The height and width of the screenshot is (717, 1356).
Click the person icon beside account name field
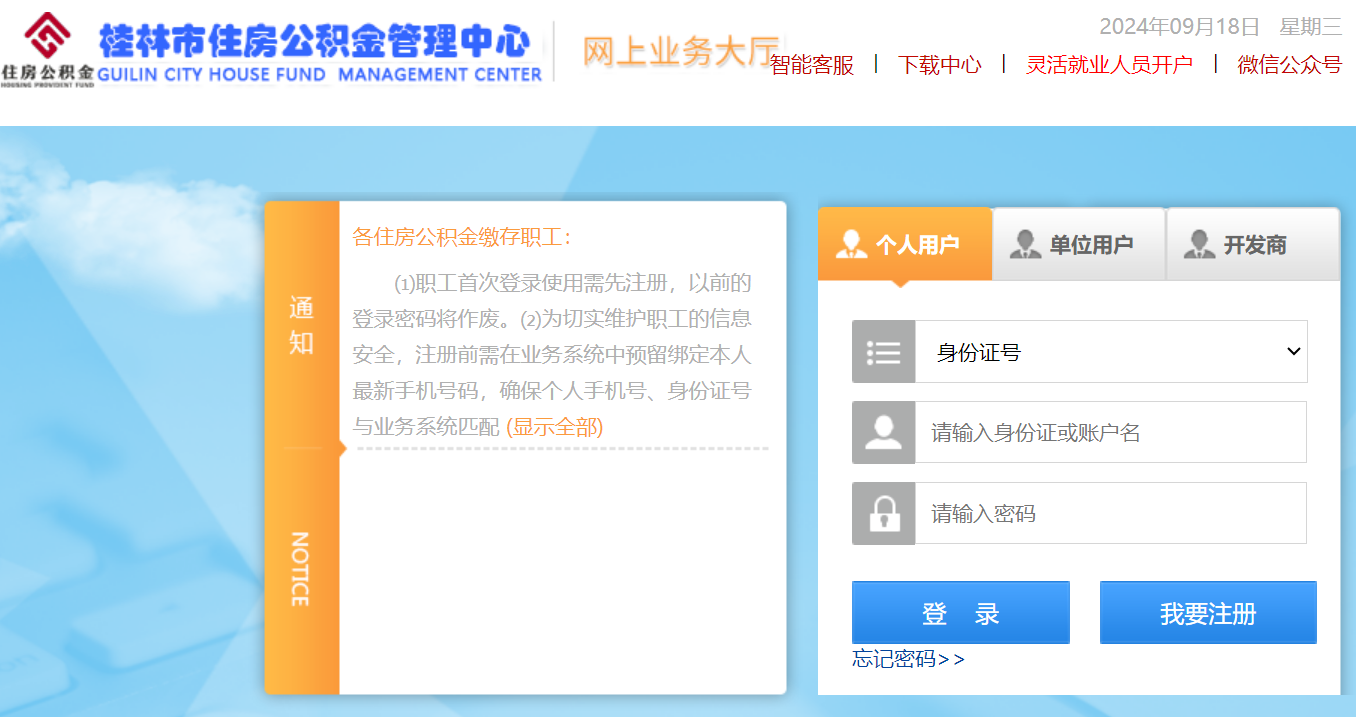(x=884, y=432)
